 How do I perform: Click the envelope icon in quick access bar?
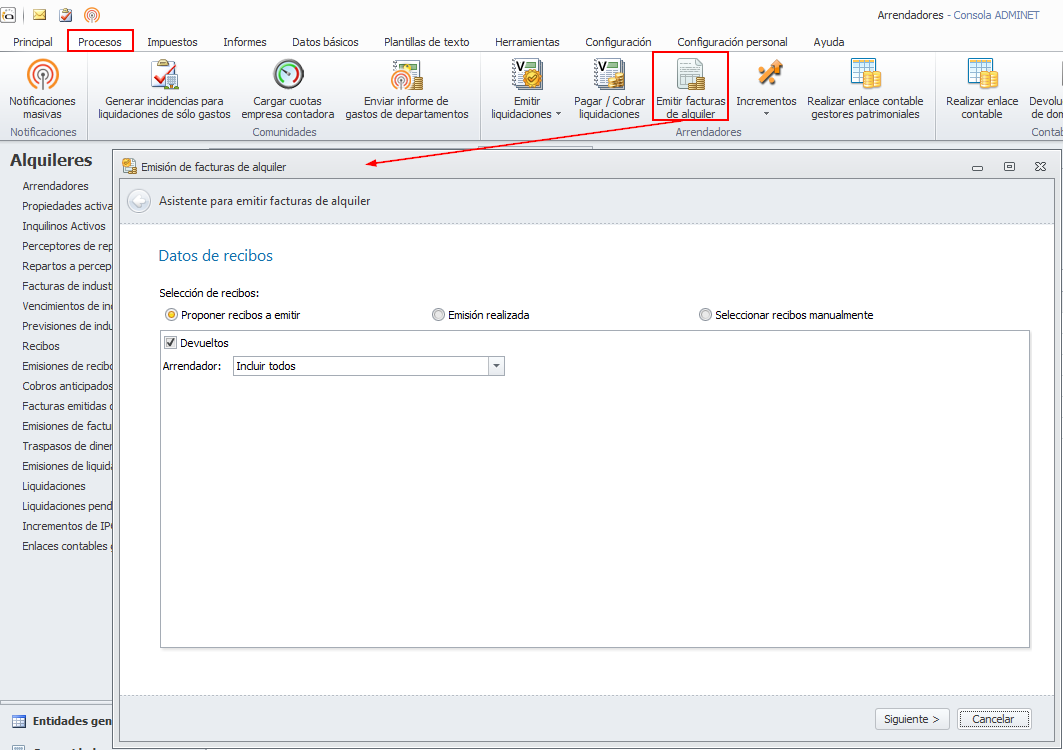click(x=40, y=14)
